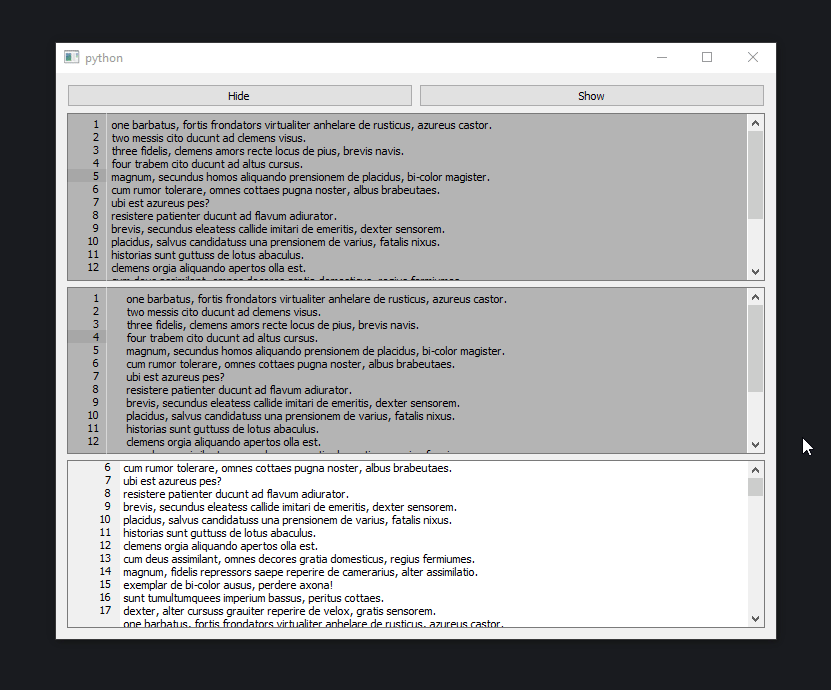Viewport: 831px width, 690px height.
Task: Click bottom editor's vertical scrollbar thumb
Action: coord(755,487)
